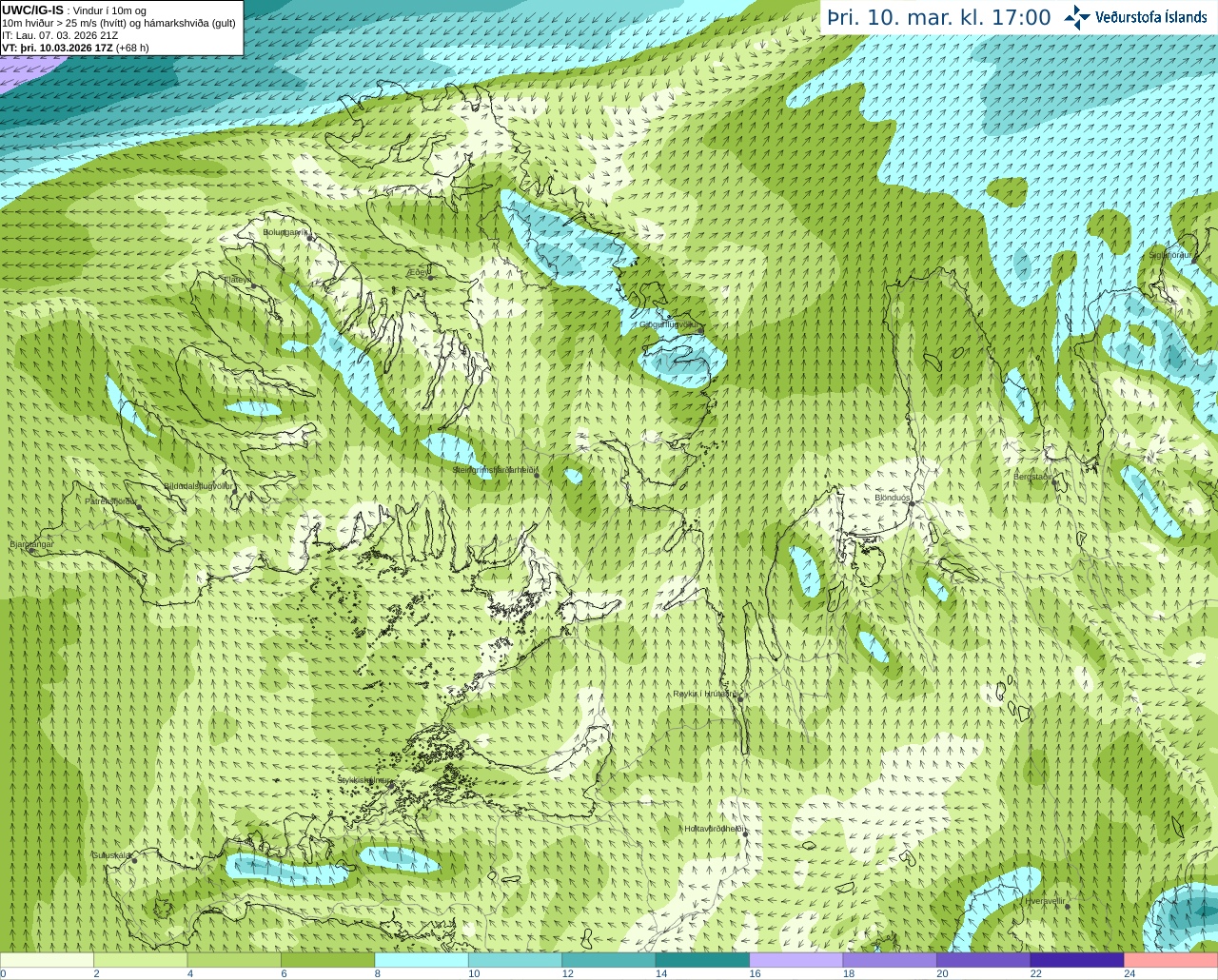Click the 22–24 m/s dark indigo legend swatch
The width and height of the screenshot is (1218, 980).
point(1077,960)
